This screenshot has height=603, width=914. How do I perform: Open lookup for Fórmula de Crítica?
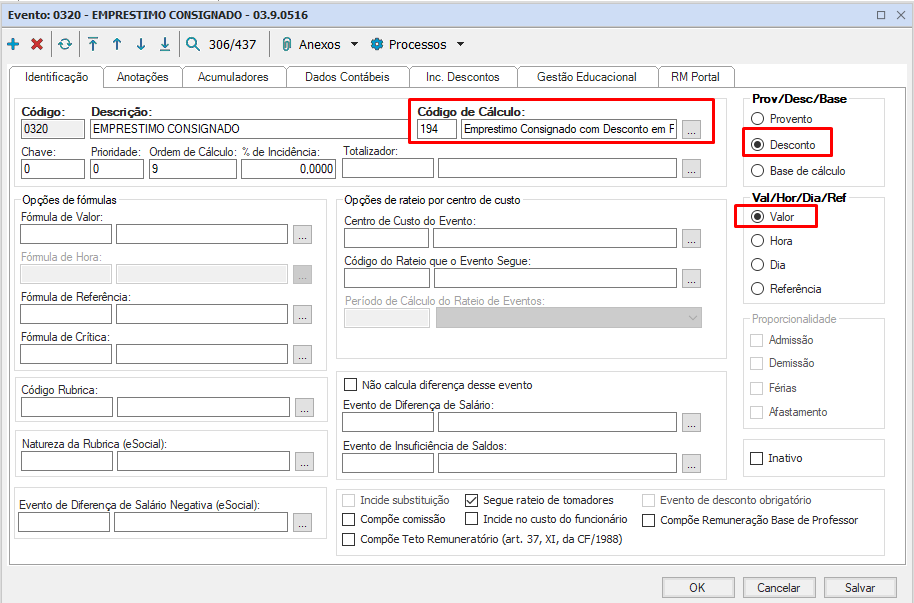(302, 354)
